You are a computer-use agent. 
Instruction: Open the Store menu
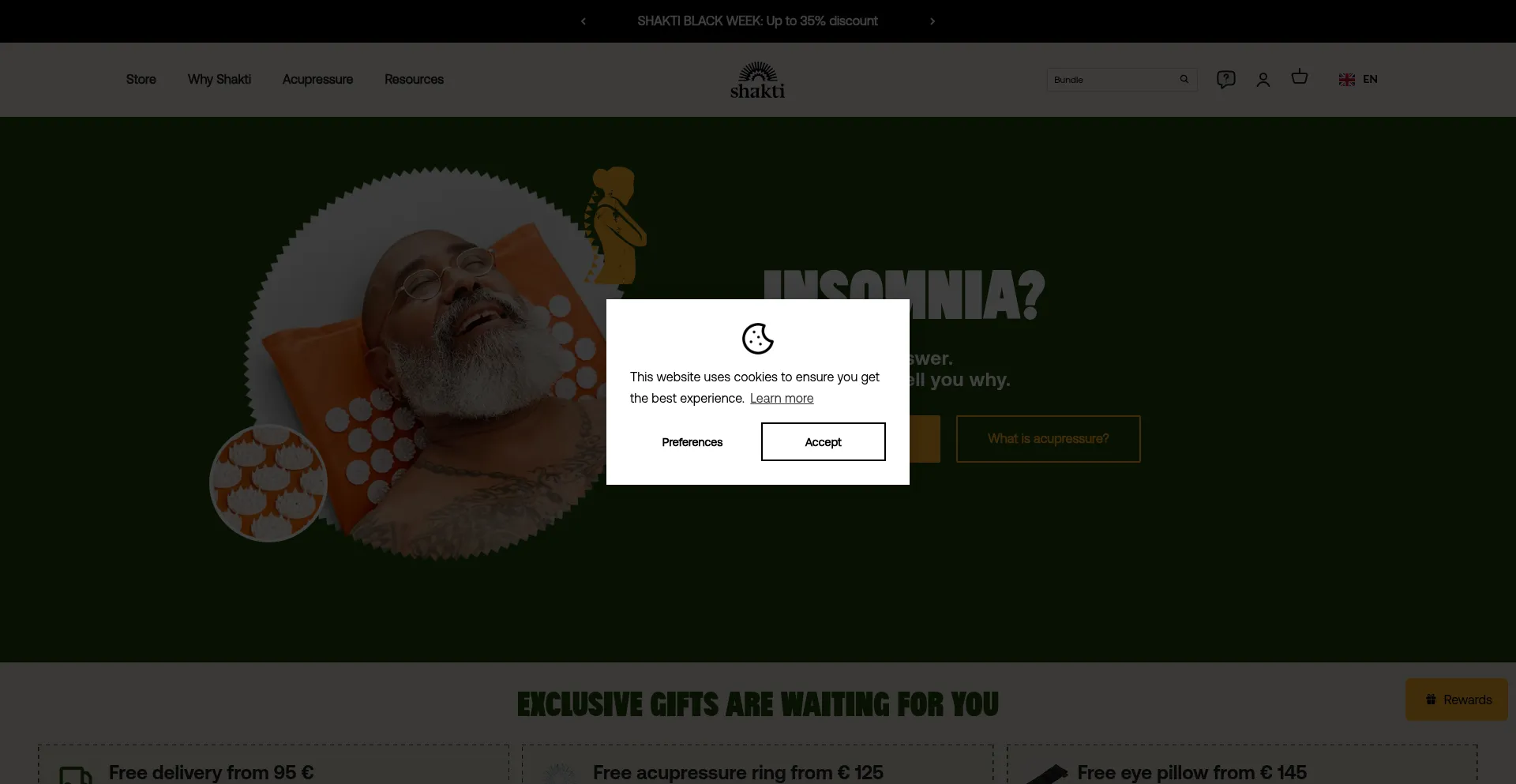(141, 79)
